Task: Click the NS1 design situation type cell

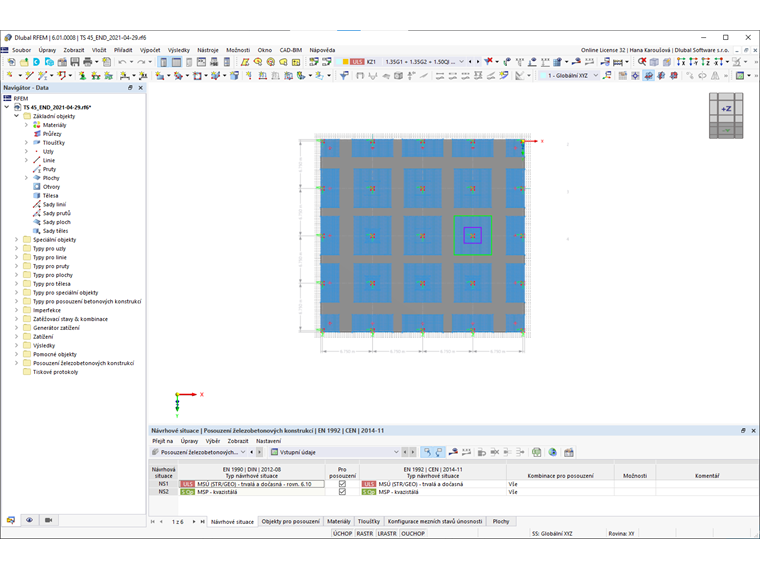Action: pos(252,484)
